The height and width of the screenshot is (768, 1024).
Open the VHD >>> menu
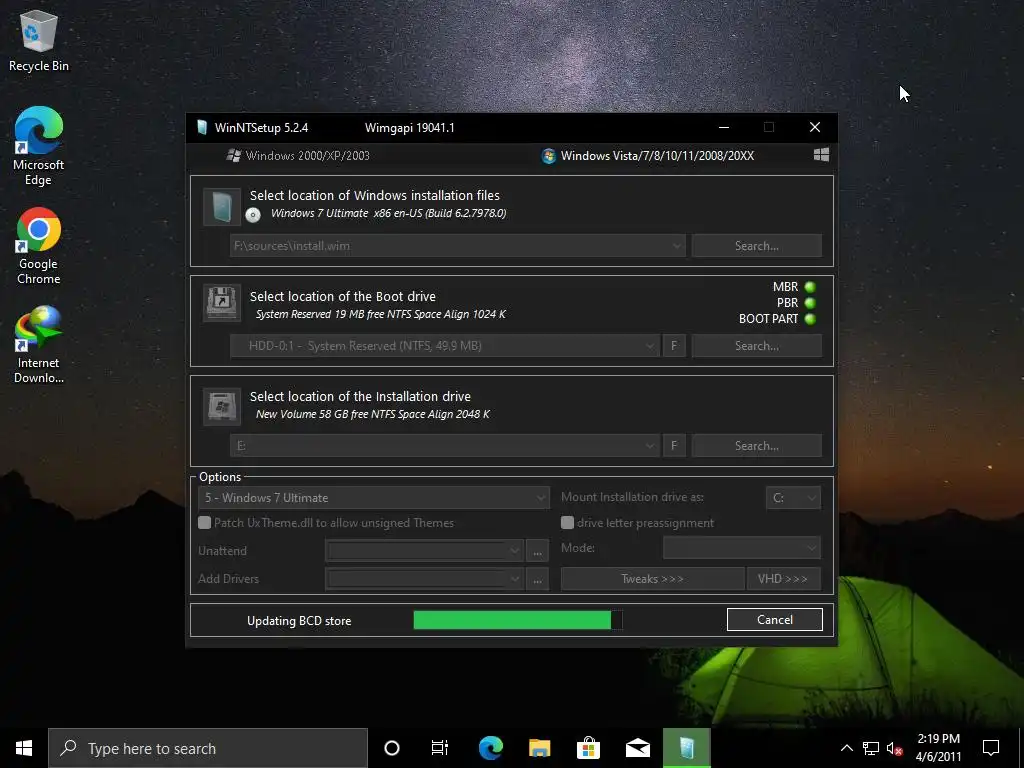(783, 579)
